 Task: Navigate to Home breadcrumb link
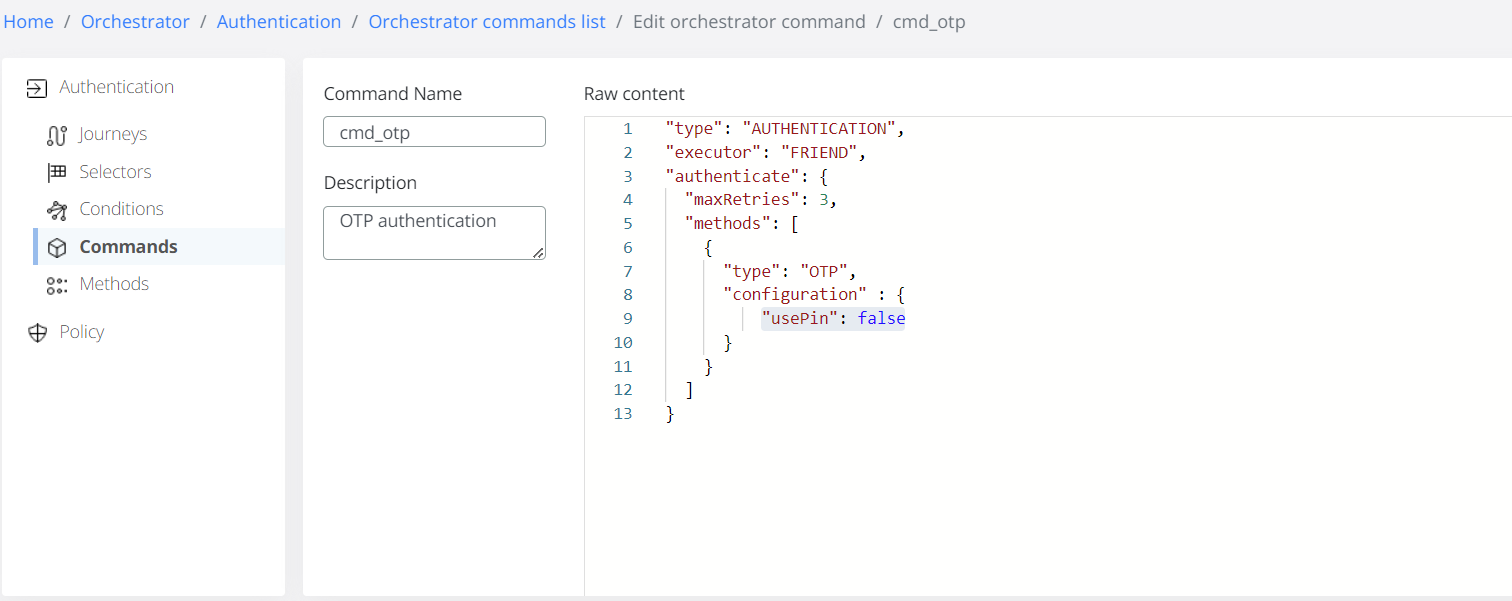28,21
